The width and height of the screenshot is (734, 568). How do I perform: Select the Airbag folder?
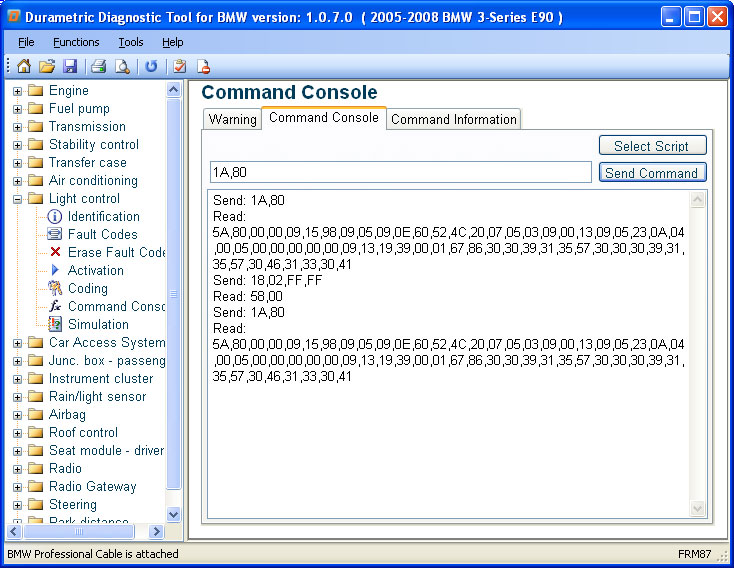(67, 414)
